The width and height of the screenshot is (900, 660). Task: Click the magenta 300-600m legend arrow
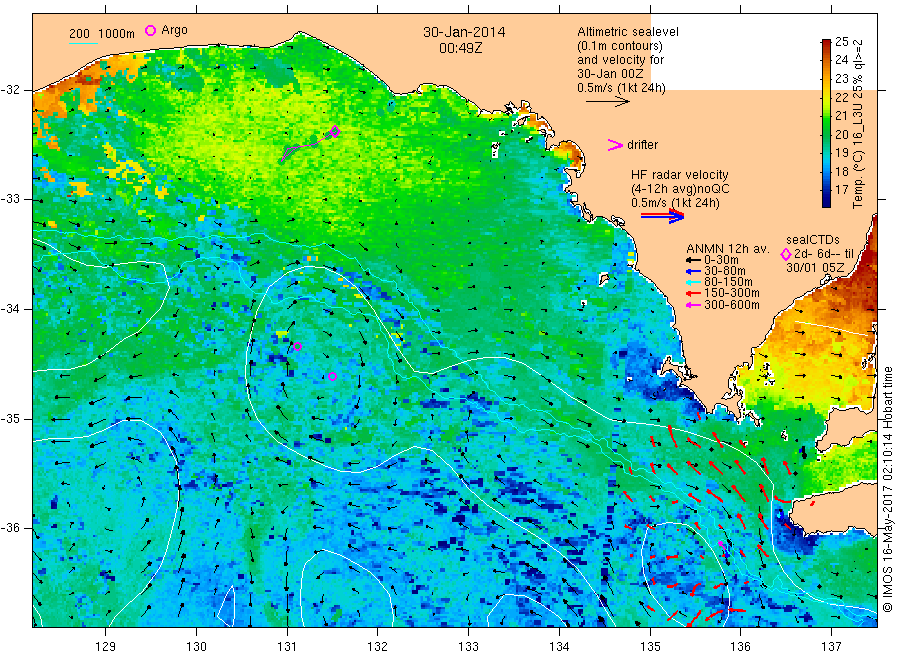point(693,305)
